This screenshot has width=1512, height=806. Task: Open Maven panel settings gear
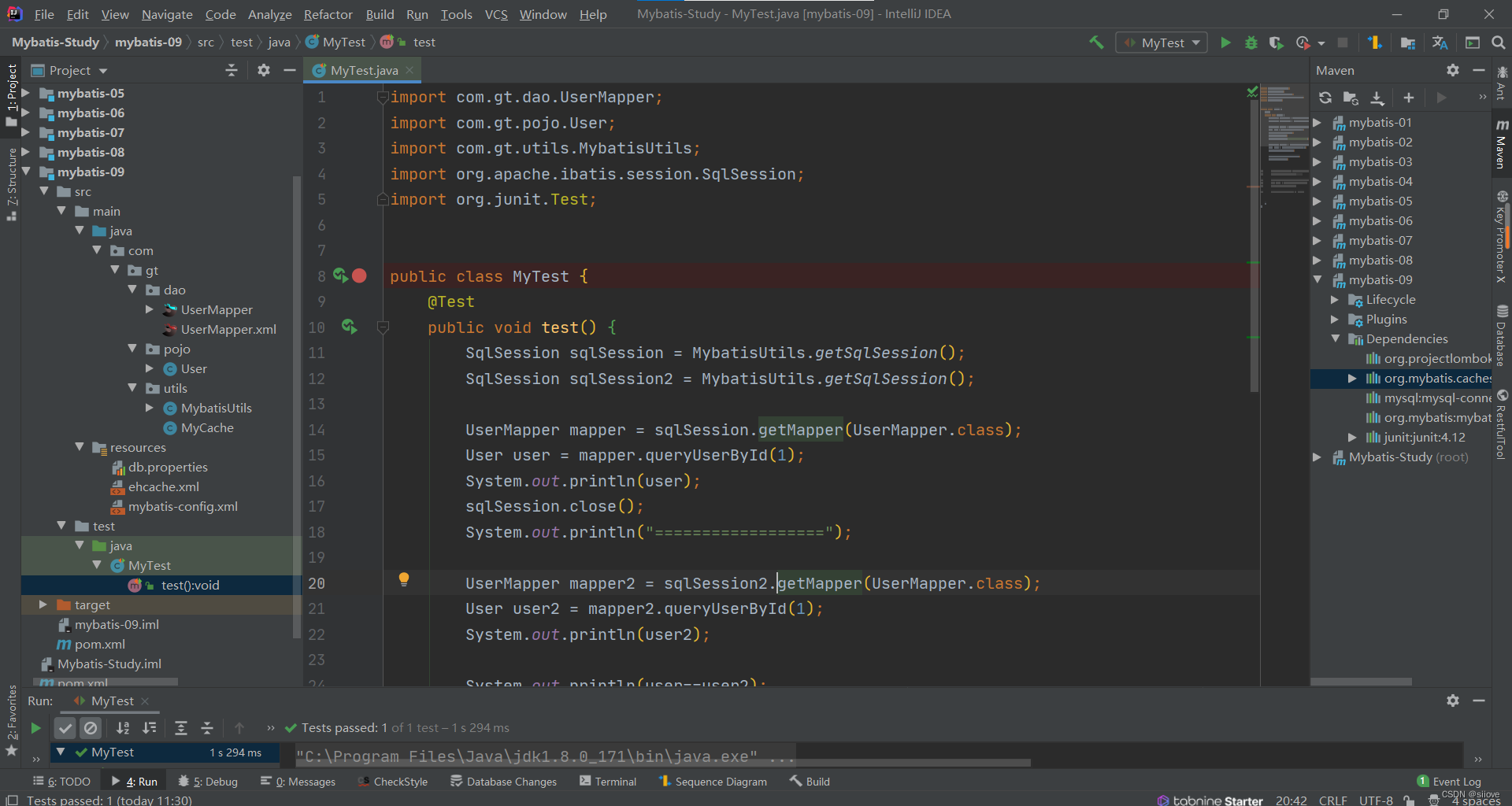click(x=1453, y=70)
